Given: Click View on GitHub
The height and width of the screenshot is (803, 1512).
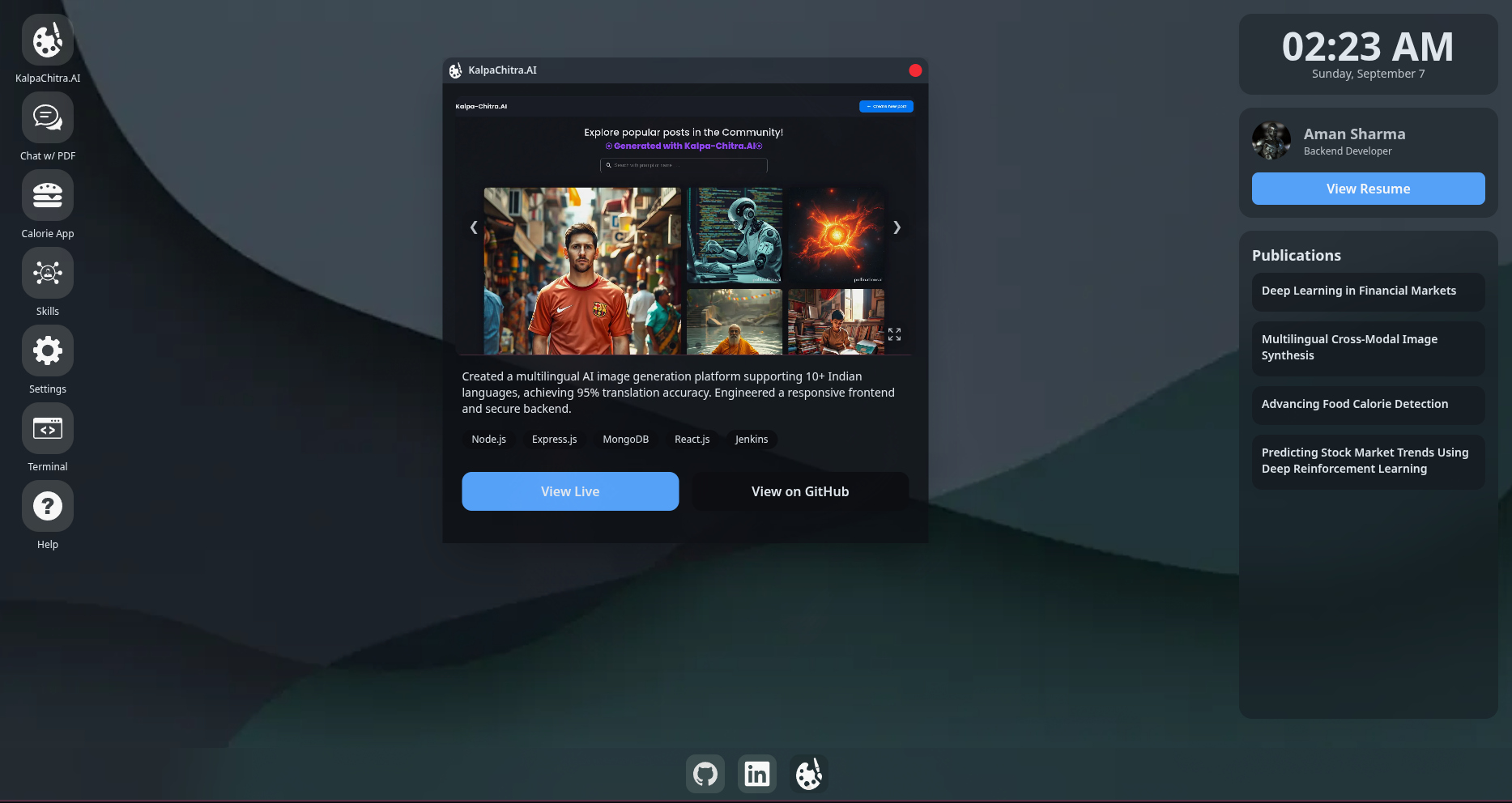Looking at the screenshot, I should coord(799,491).
